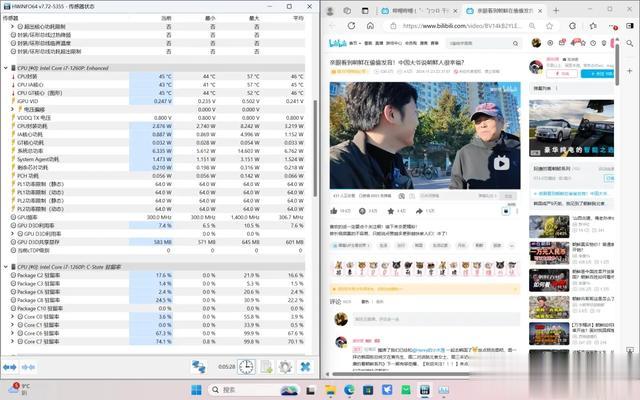Expand more video tags chevron

[x=511, y=245]
